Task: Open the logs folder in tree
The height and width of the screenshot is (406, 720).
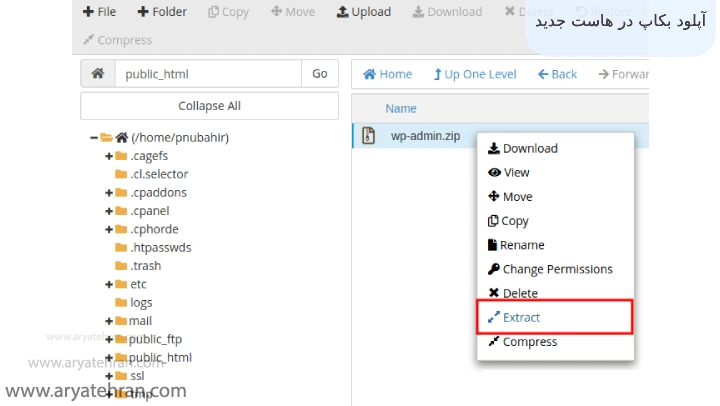Action: click(141, 303)
